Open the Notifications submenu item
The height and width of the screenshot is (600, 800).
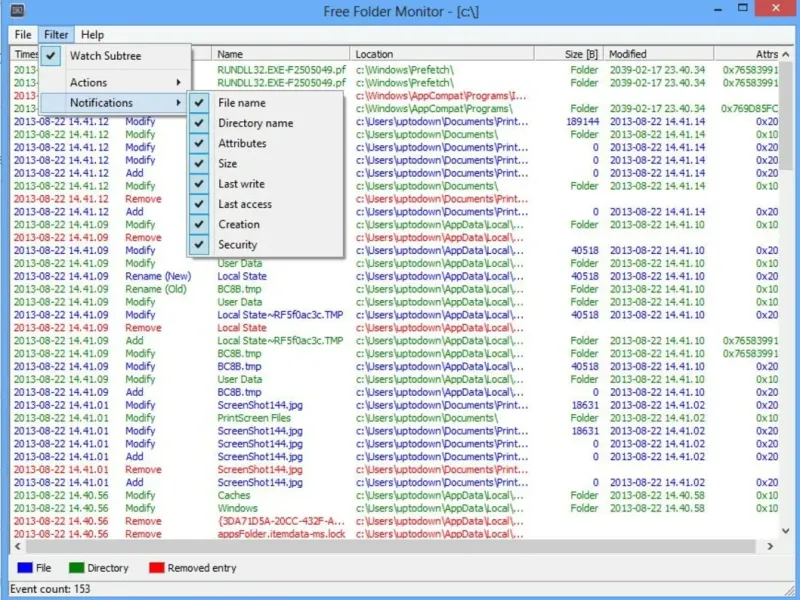113,103
